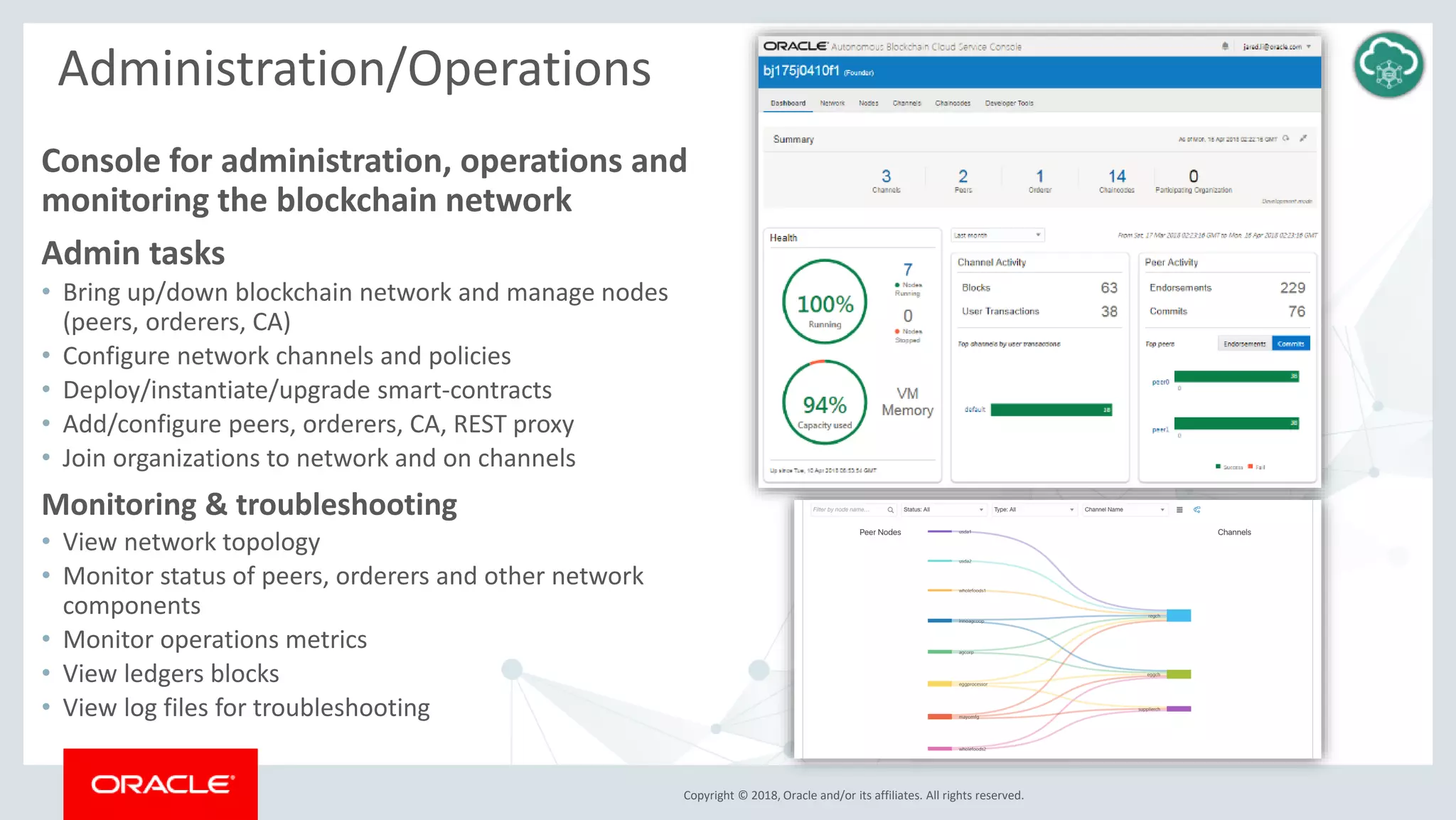Click instance name bj175j0410f1
1456x820 pixels.
801,71
